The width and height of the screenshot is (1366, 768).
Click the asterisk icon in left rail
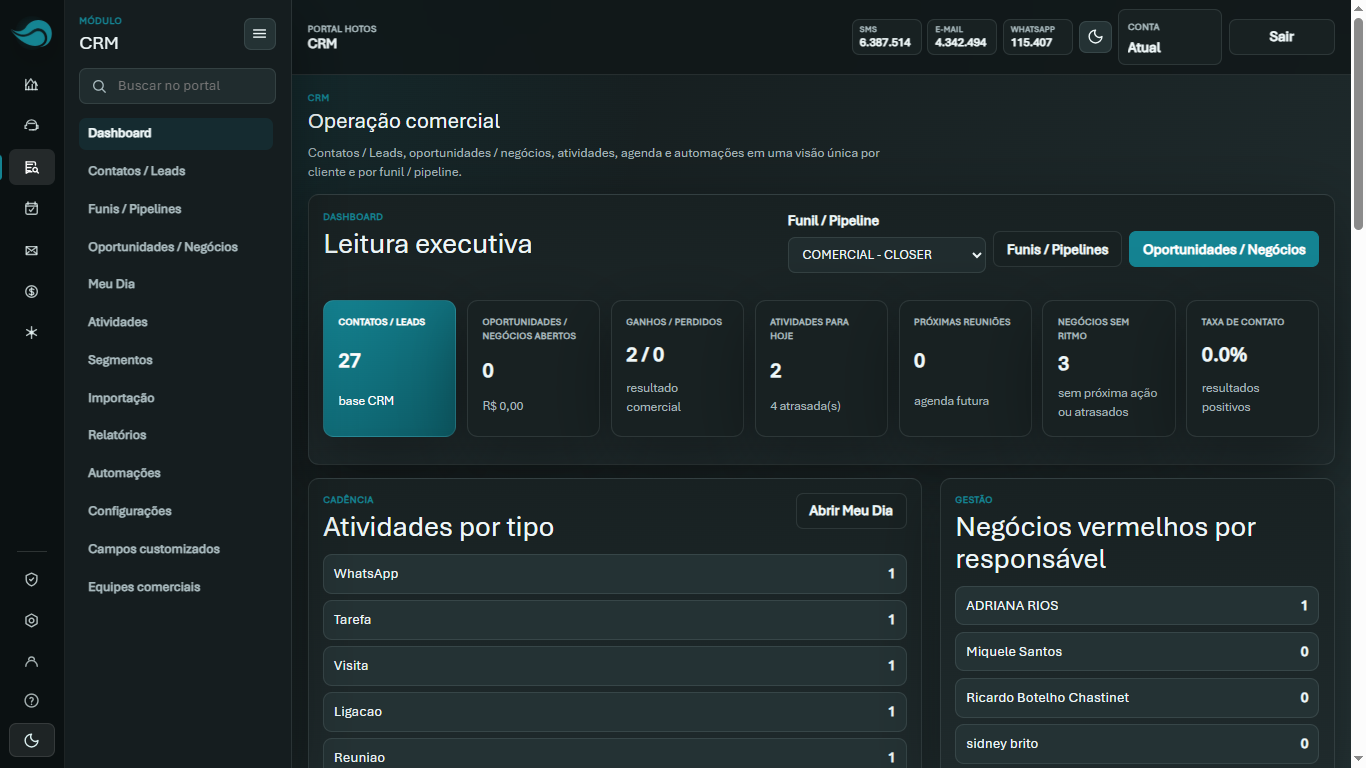point(32,332)
